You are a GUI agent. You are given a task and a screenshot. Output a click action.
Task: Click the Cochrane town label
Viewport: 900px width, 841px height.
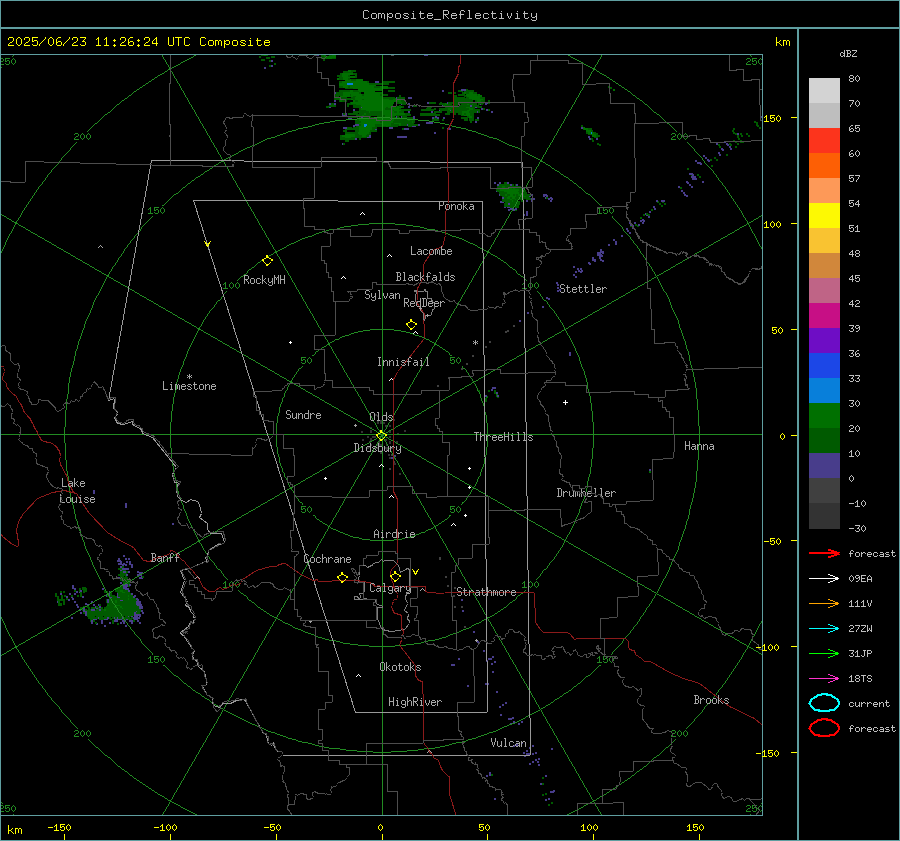pyautogui.click(x=327, y=559)
